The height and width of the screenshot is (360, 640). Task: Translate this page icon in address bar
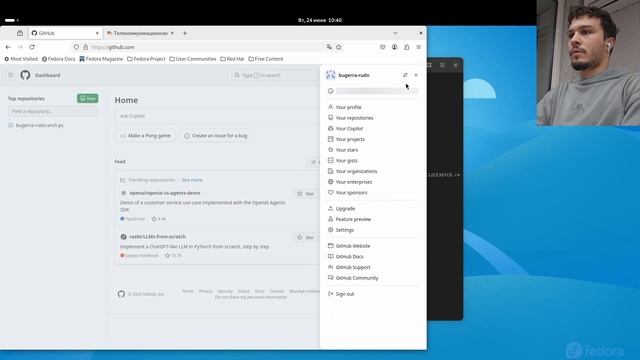329,47
